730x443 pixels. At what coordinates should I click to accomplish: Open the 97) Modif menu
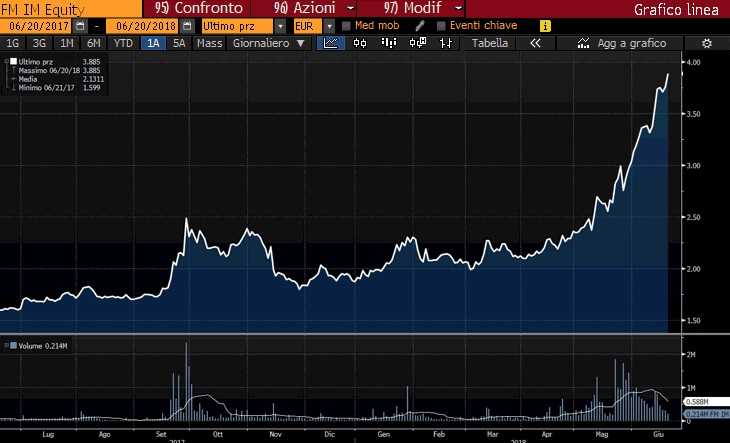click(412, 8)
